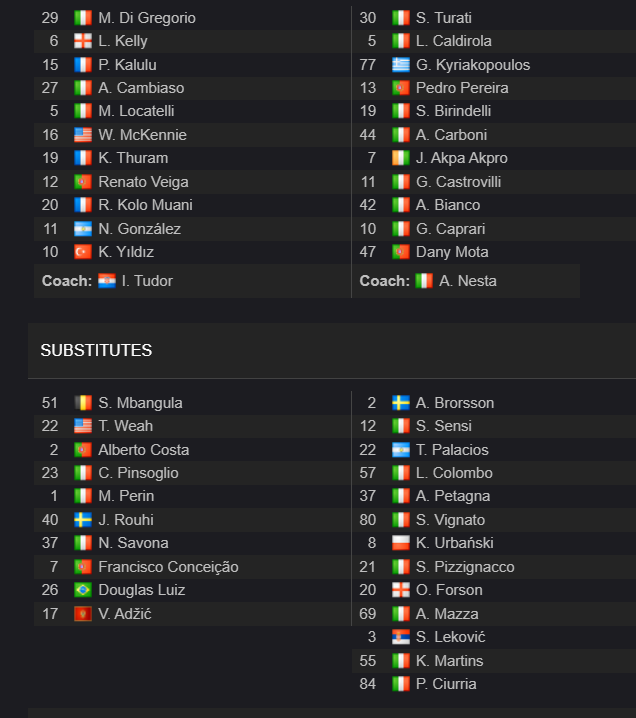Click the Brazil flag next to Douglas Luiz
This screenshot has width=636, height=718.
tap(83, 590)
